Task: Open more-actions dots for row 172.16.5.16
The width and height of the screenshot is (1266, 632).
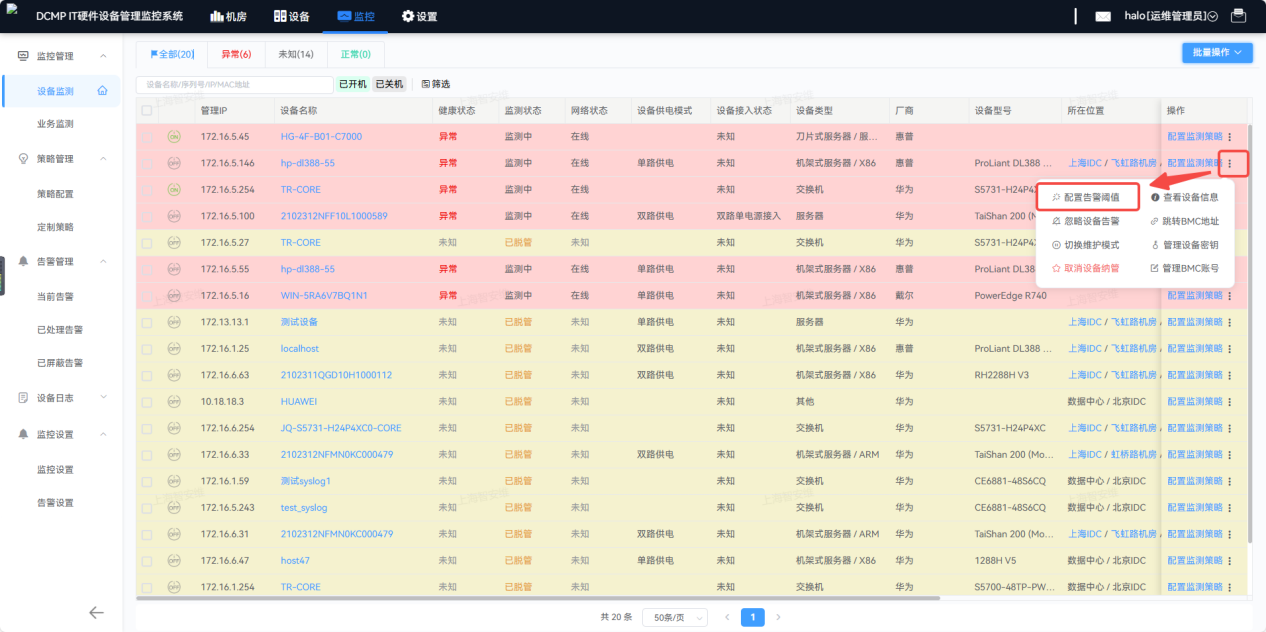Action: (1230, 296)
